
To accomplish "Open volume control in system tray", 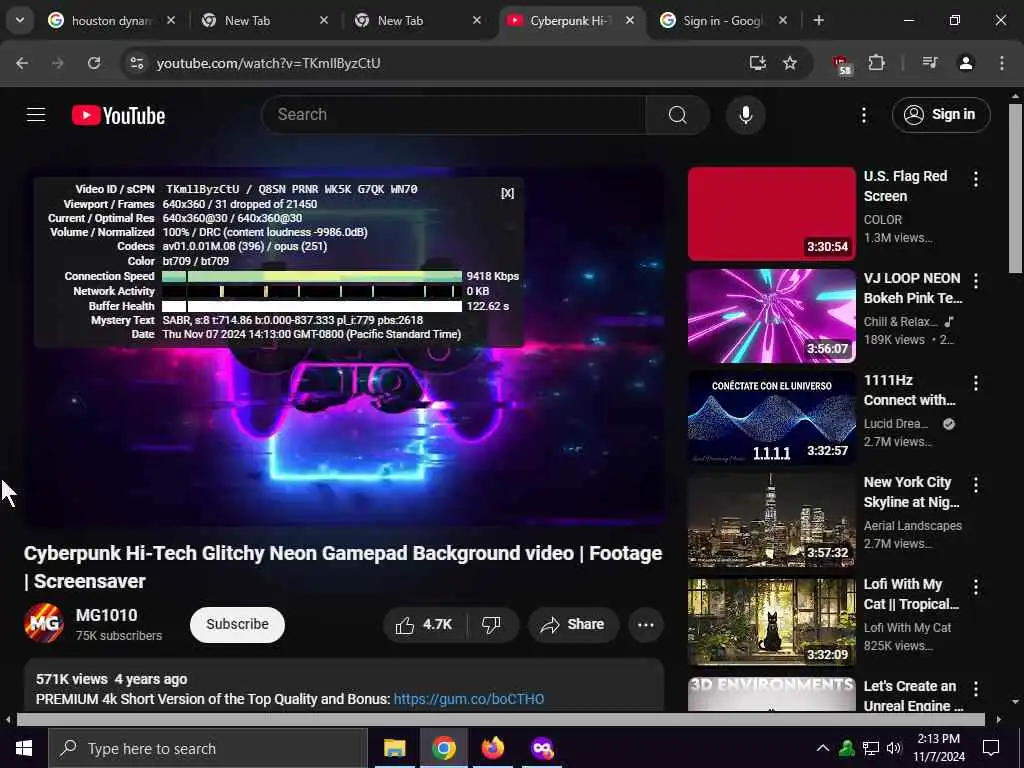I will (894, 748).
